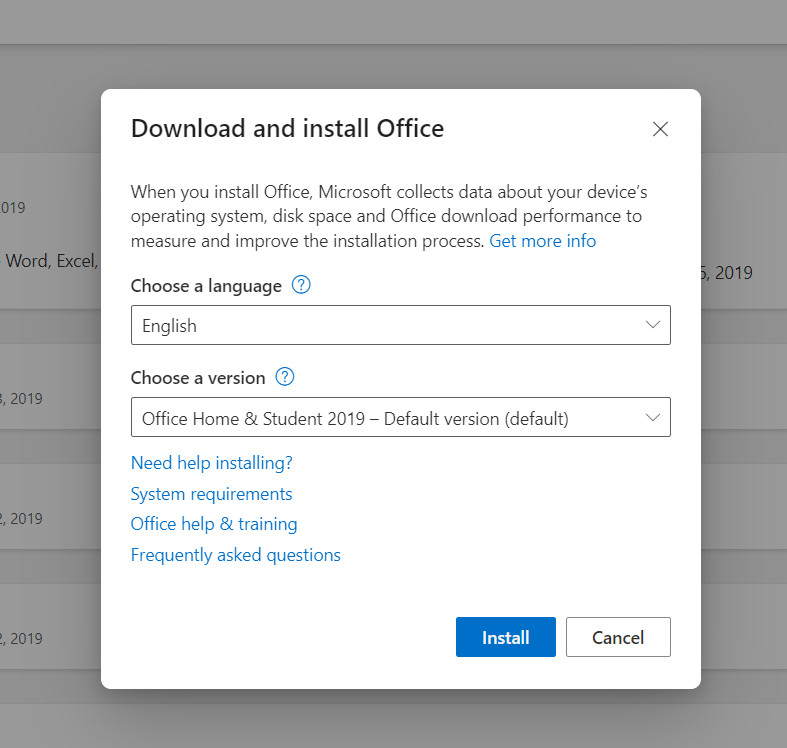The image size is (787, 748).
Task: Click the Cancel button
Action: tap(618, 637)
